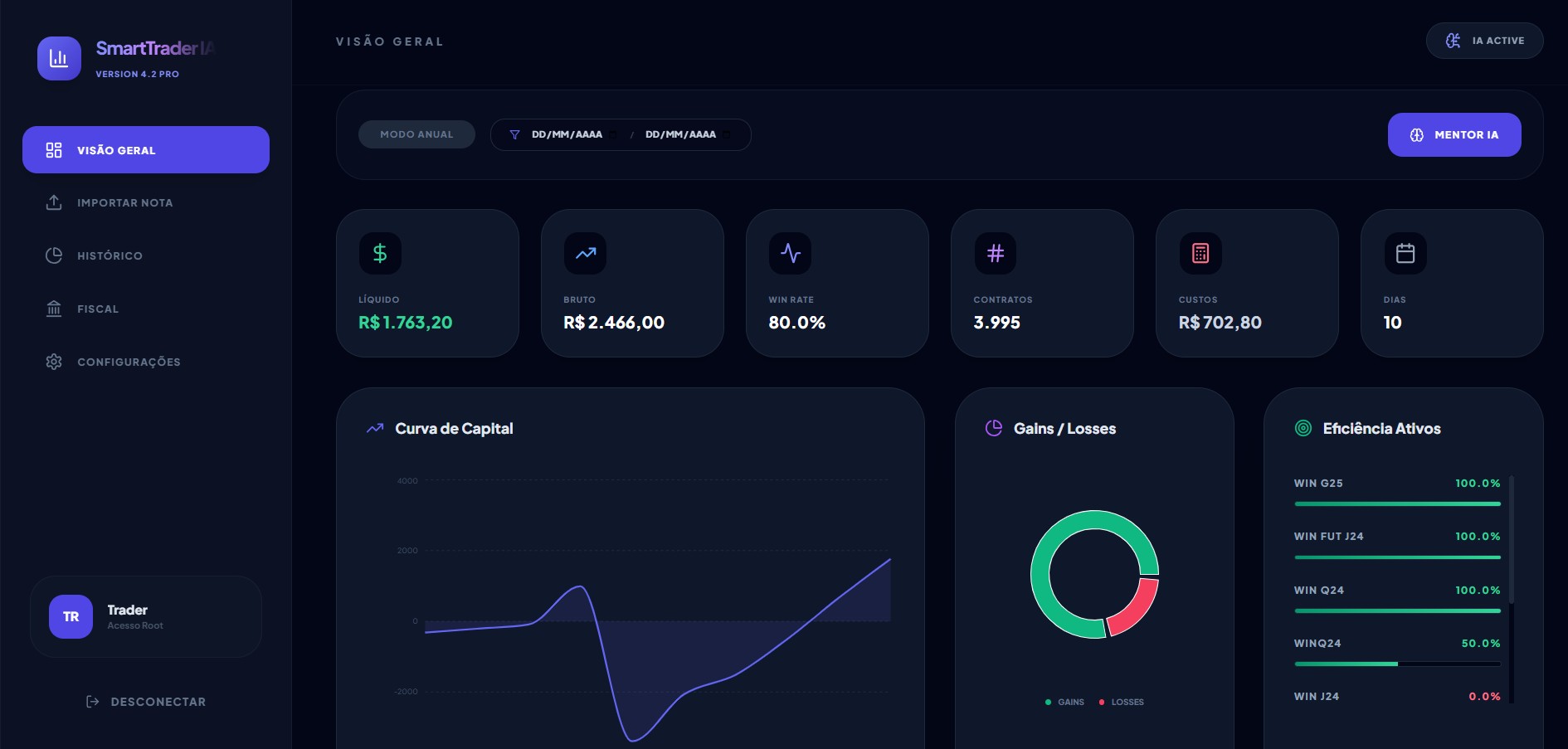This screenshot has width=1568, height=749.
Task: Click the SmartTrader IA logo icon
Action: click(59, 58)
